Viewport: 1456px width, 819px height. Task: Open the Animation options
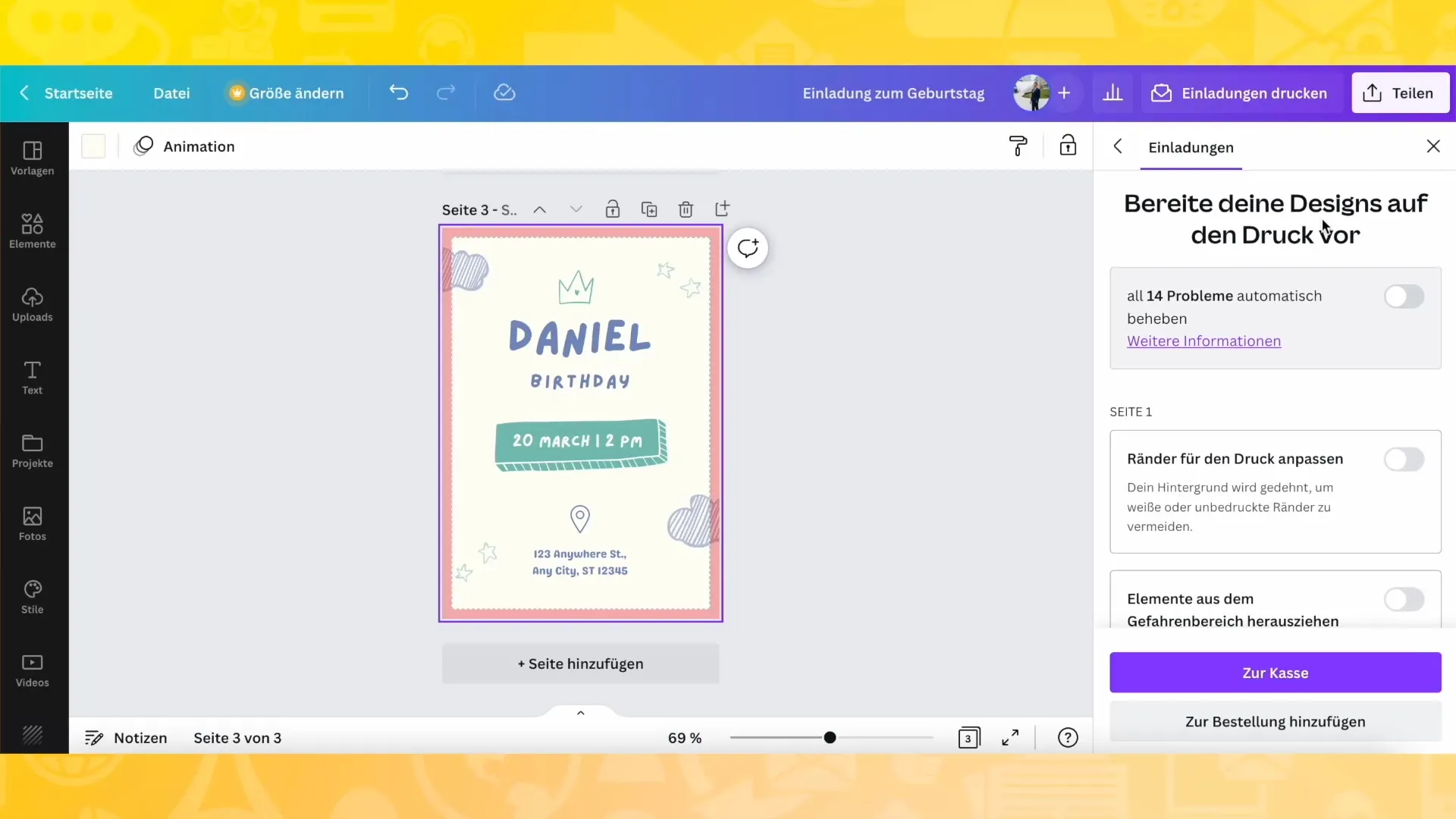(x=184, y=146)
